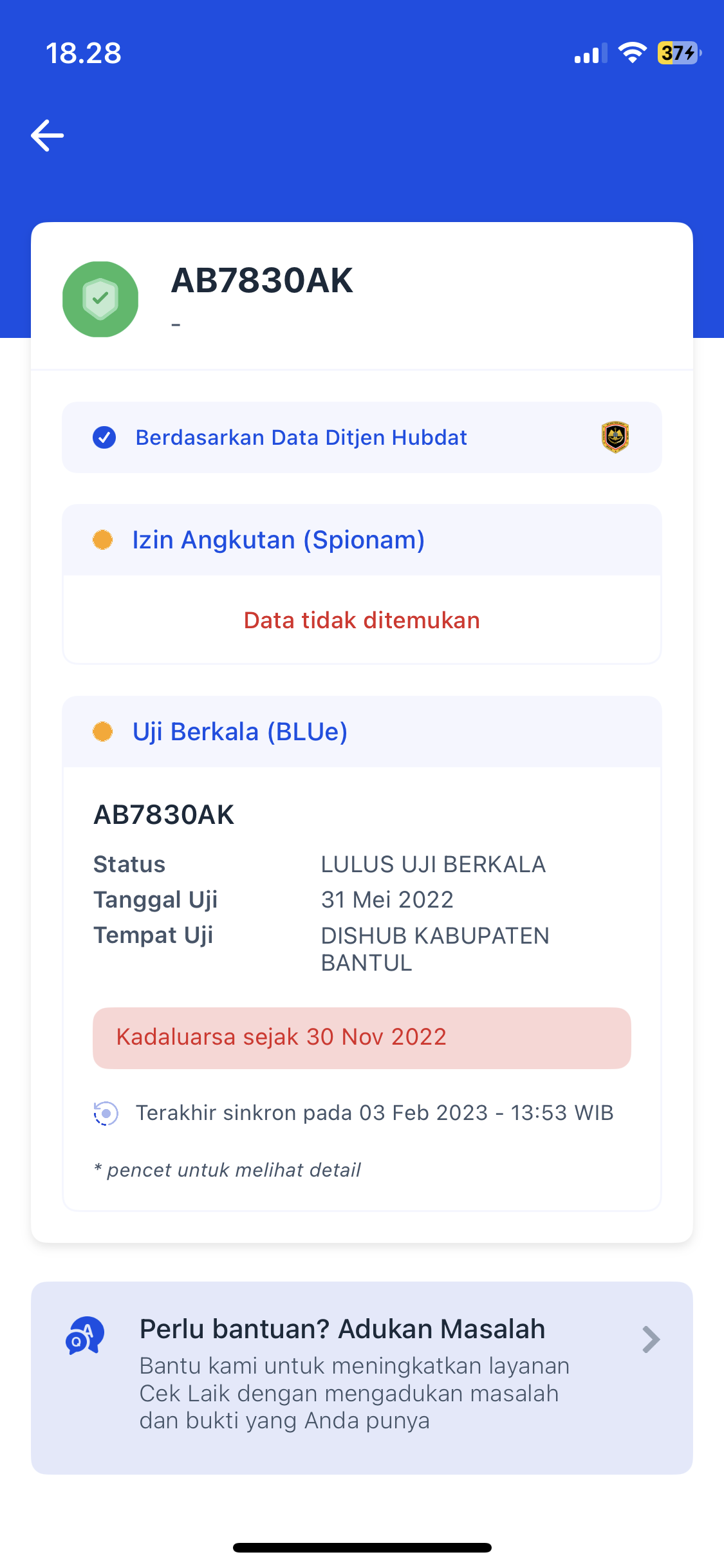Tap the orange dot beside Izin Angkutan
The image size is (724, 1568).
(x=103, y=539)
